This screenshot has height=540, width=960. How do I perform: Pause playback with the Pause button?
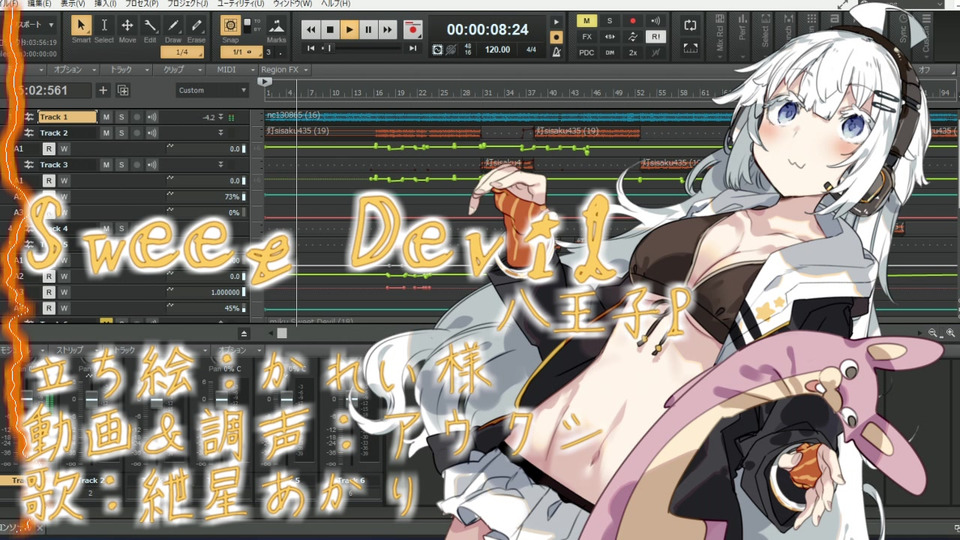point(369,29)
